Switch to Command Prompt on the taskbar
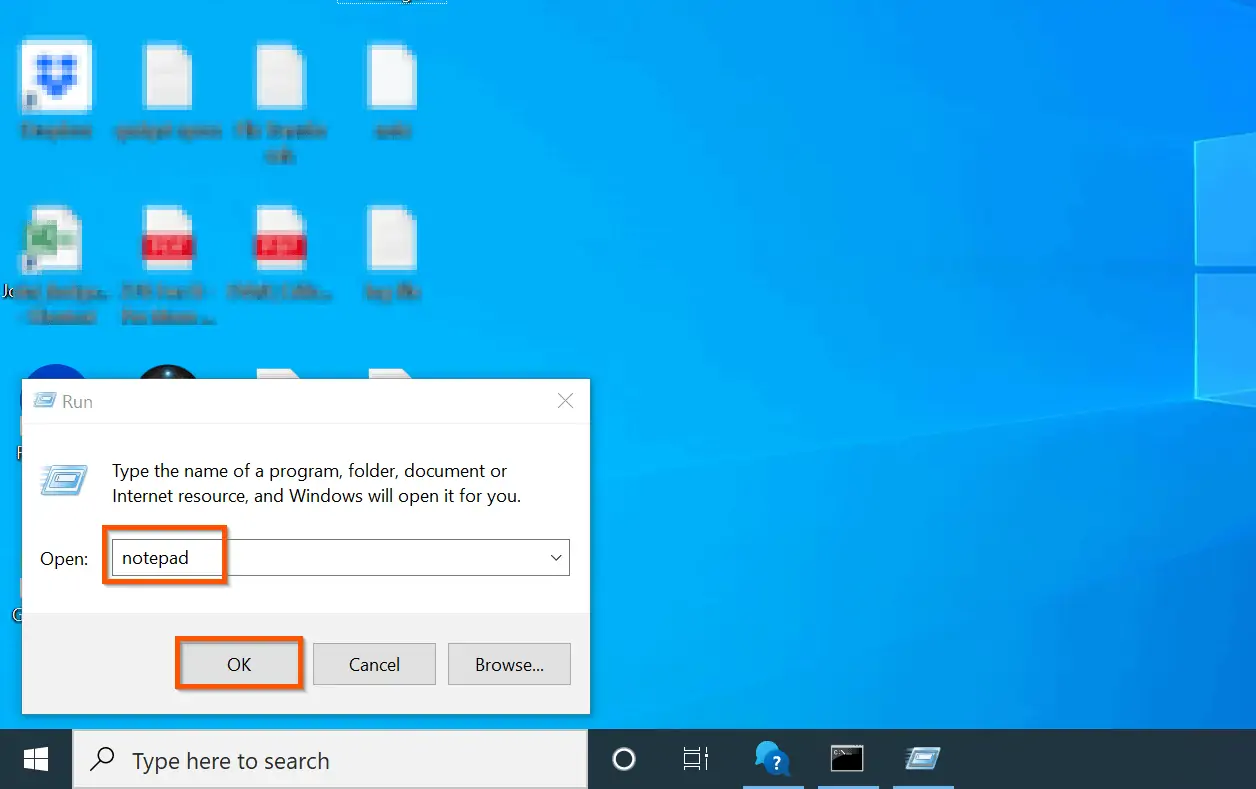Screen dimensions: 1256x789 847,760
